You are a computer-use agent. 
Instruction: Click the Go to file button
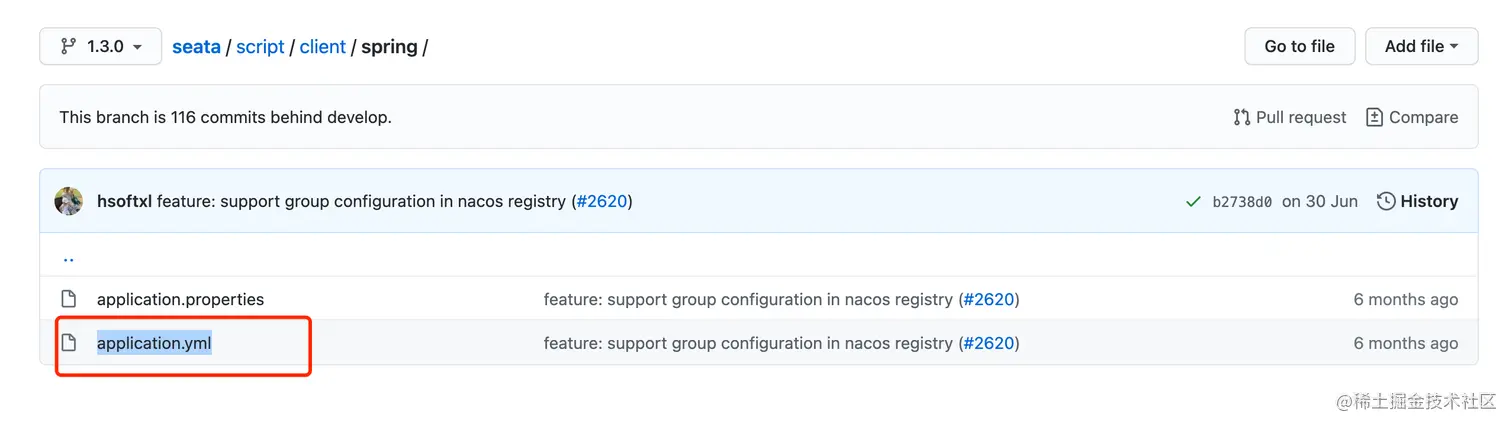point(1299,47)
